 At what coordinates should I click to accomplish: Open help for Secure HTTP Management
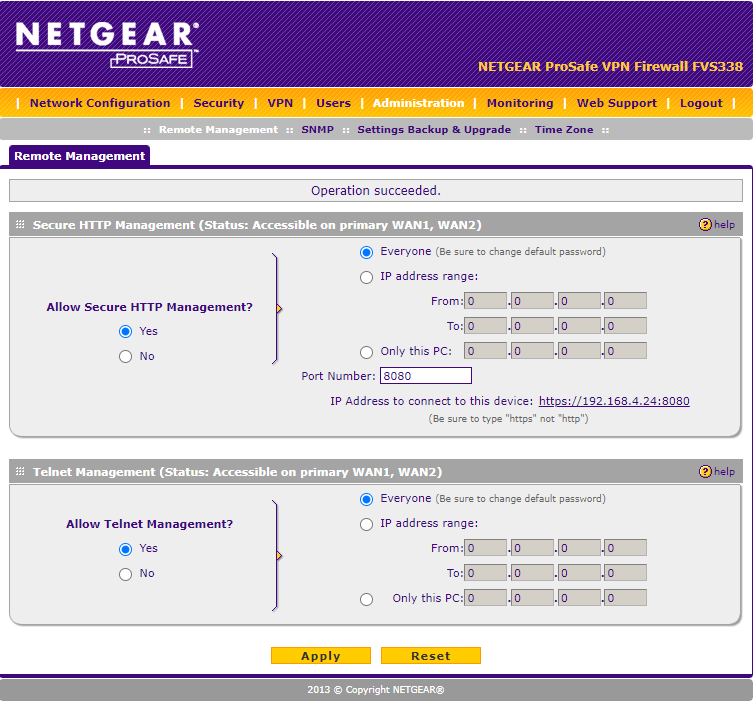[x=717, y=225]
